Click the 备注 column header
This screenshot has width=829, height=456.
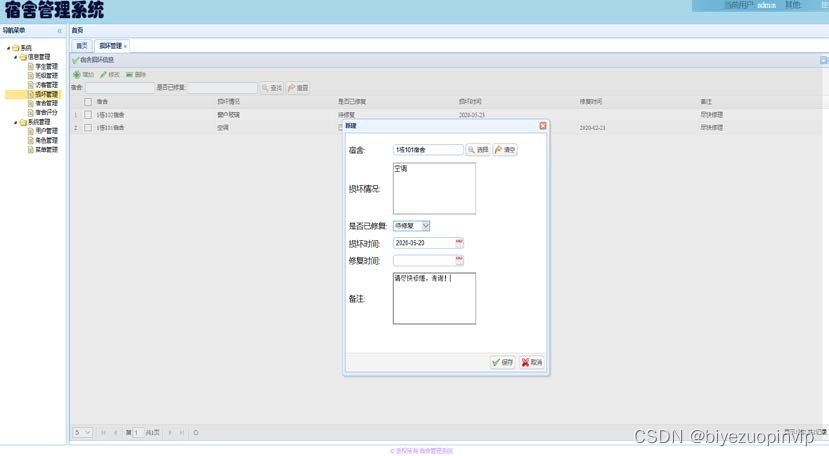(706, 102)
